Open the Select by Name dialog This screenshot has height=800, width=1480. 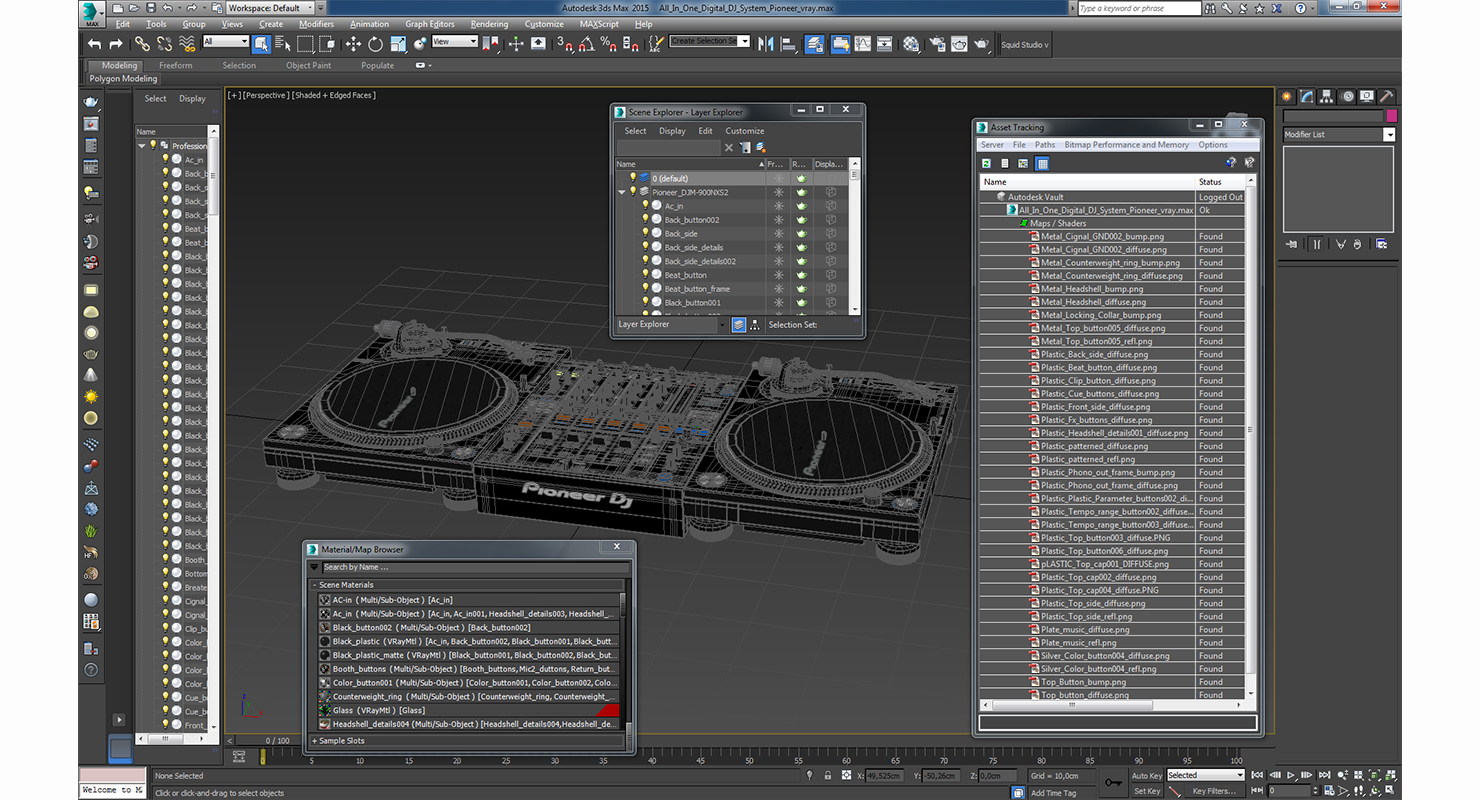coord(282,44)
